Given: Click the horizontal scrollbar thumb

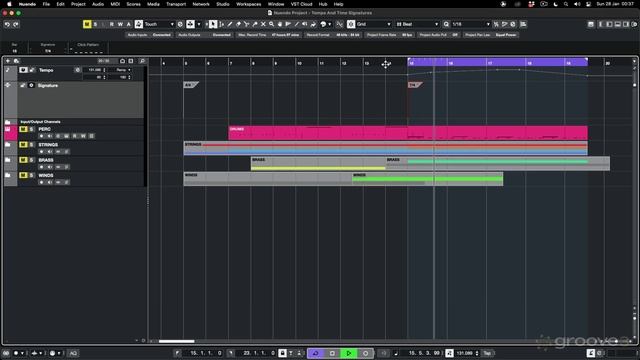Looking at the screenshot, I should [176, 341].
